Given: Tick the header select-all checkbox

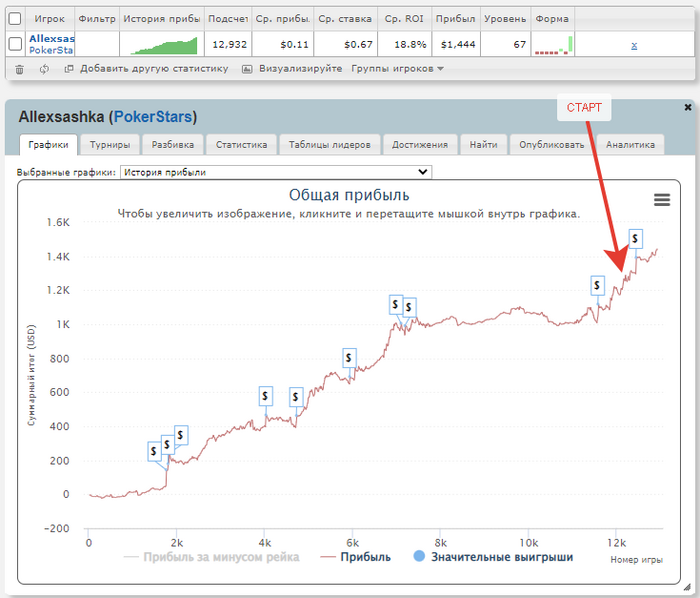Looking at the screenshot, I should [x=15, y=18].
